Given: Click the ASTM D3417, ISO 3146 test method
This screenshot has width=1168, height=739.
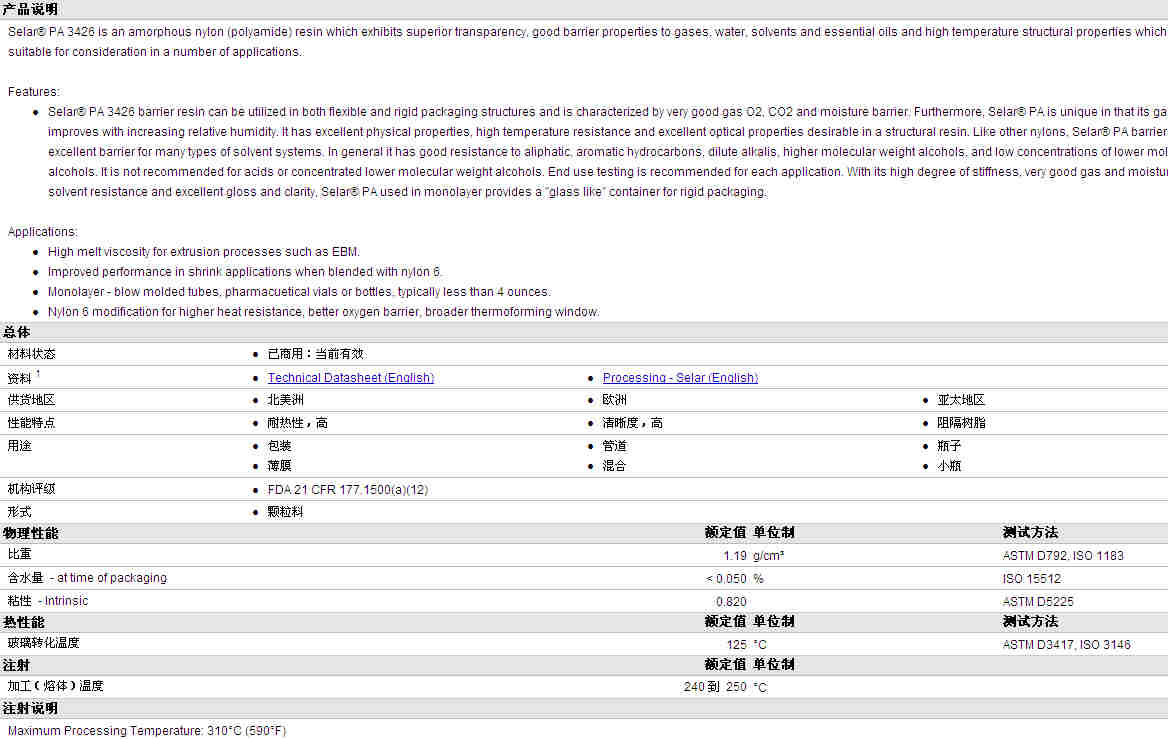Looking at the screenshot, I should coord(1066,645).
